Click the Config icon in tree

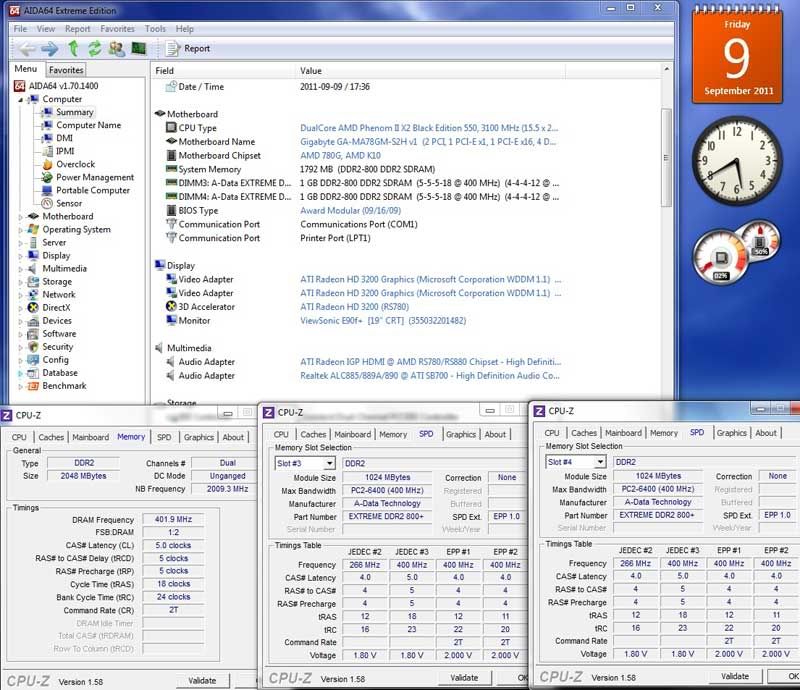coord(33,360)
